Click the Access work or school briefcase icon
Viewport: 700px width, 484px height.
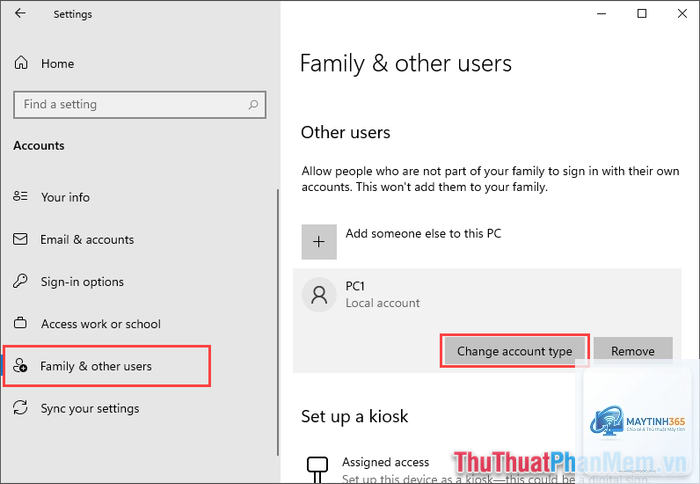coord(20,323)
